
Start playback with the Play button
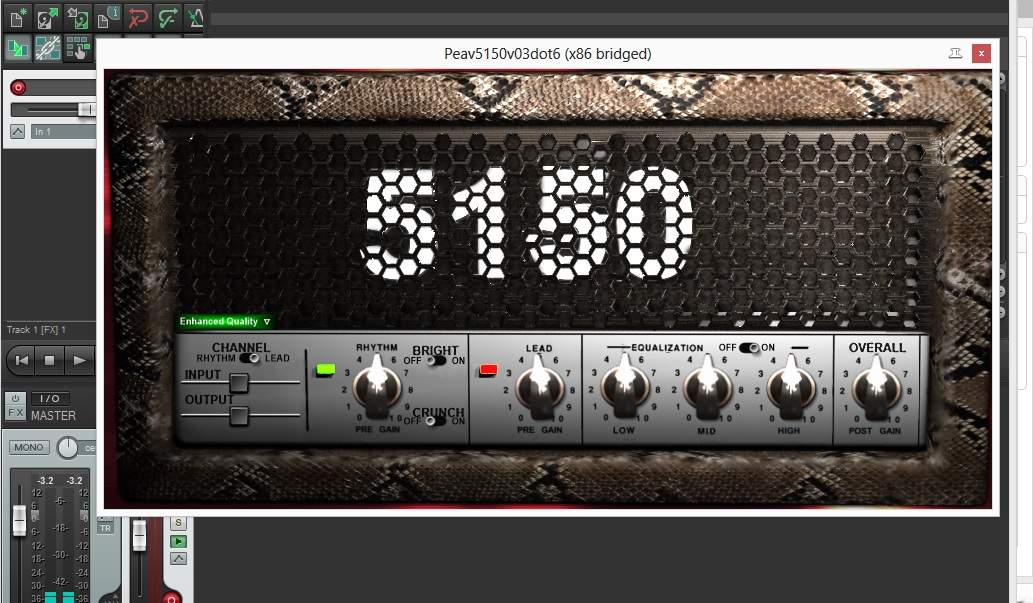point(79,360)
